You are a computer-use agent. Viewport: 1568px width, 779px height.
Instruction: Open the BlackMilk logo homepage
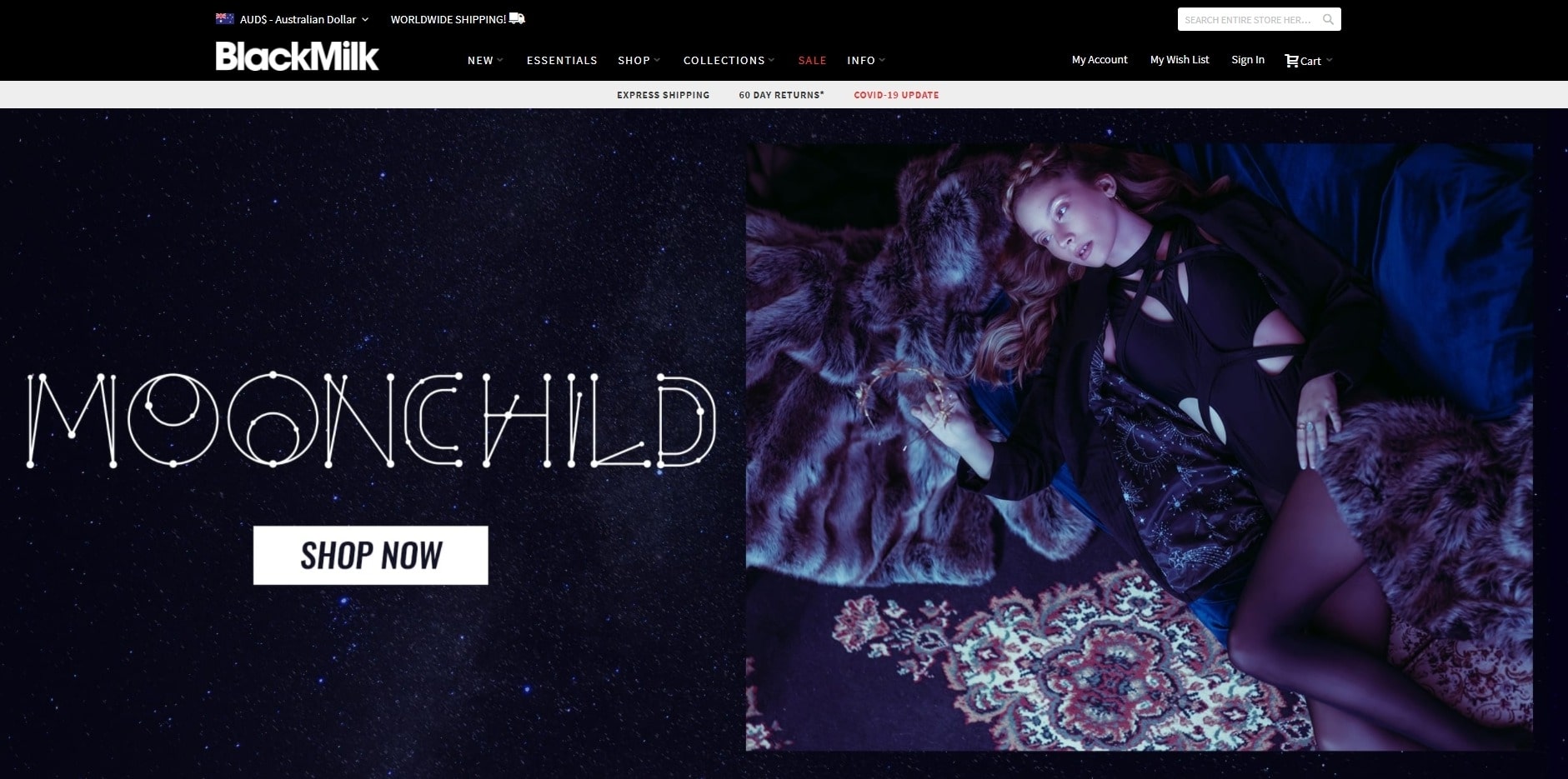click(x=297, y=57)
